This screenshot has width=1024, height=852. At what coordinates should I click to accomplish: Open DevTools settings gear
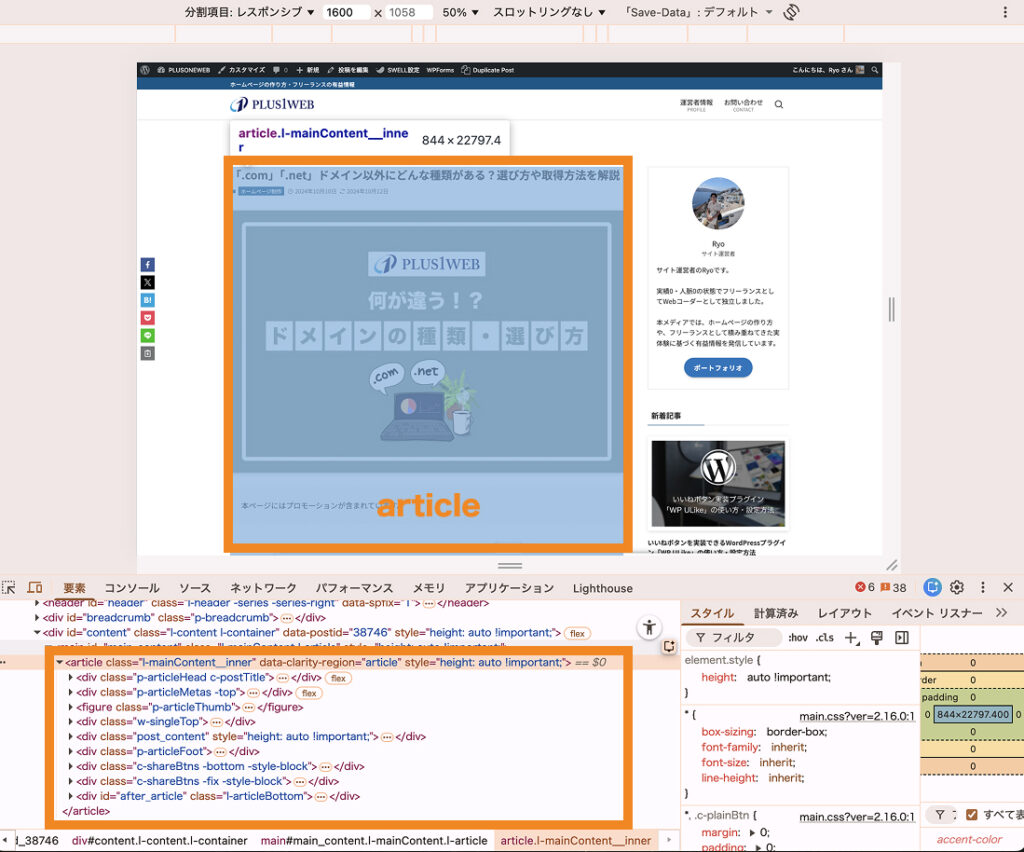957,588
